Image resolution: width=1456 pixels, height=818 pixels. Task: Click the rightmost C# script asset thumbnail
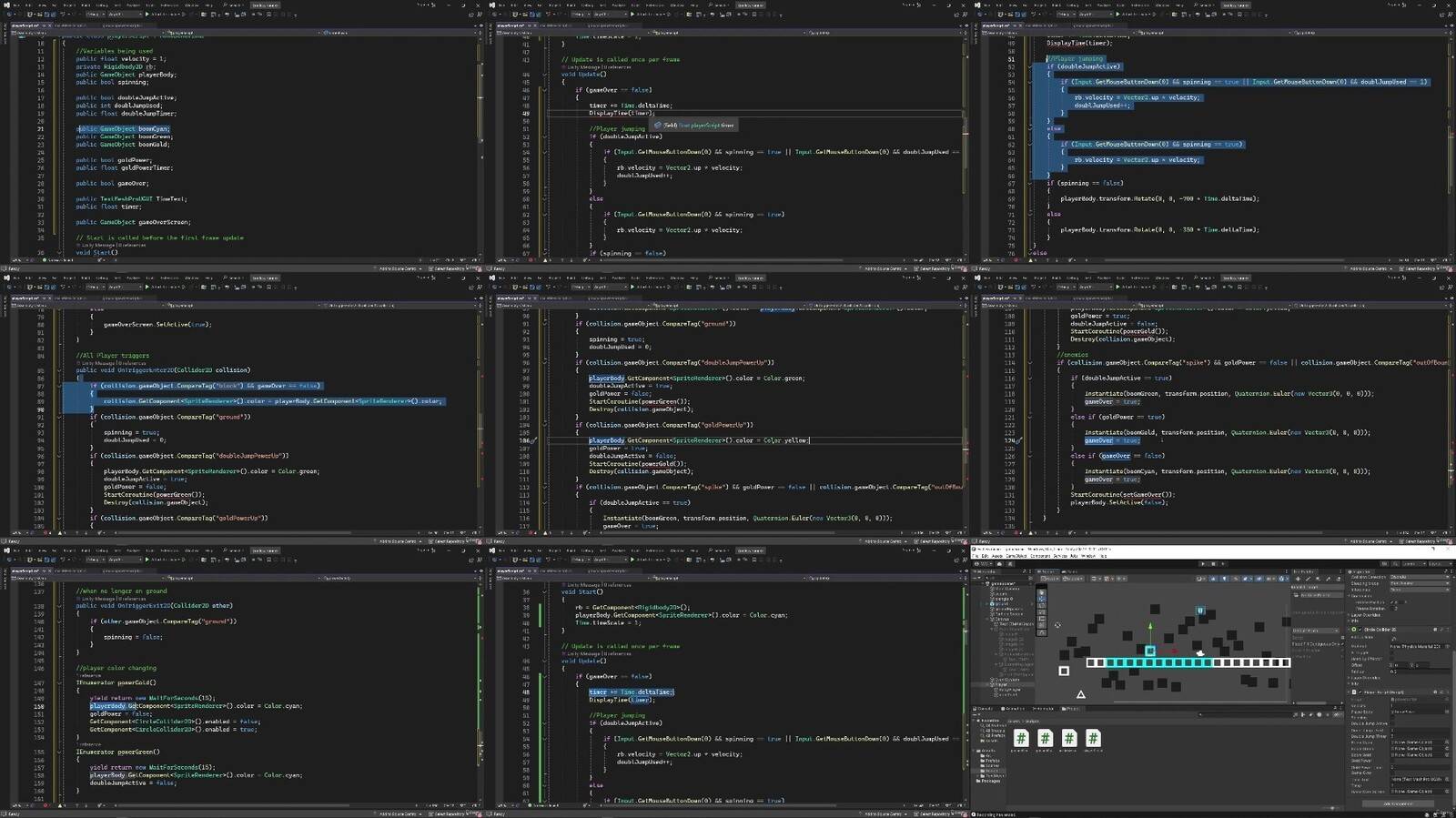(x=1093, y=738)
